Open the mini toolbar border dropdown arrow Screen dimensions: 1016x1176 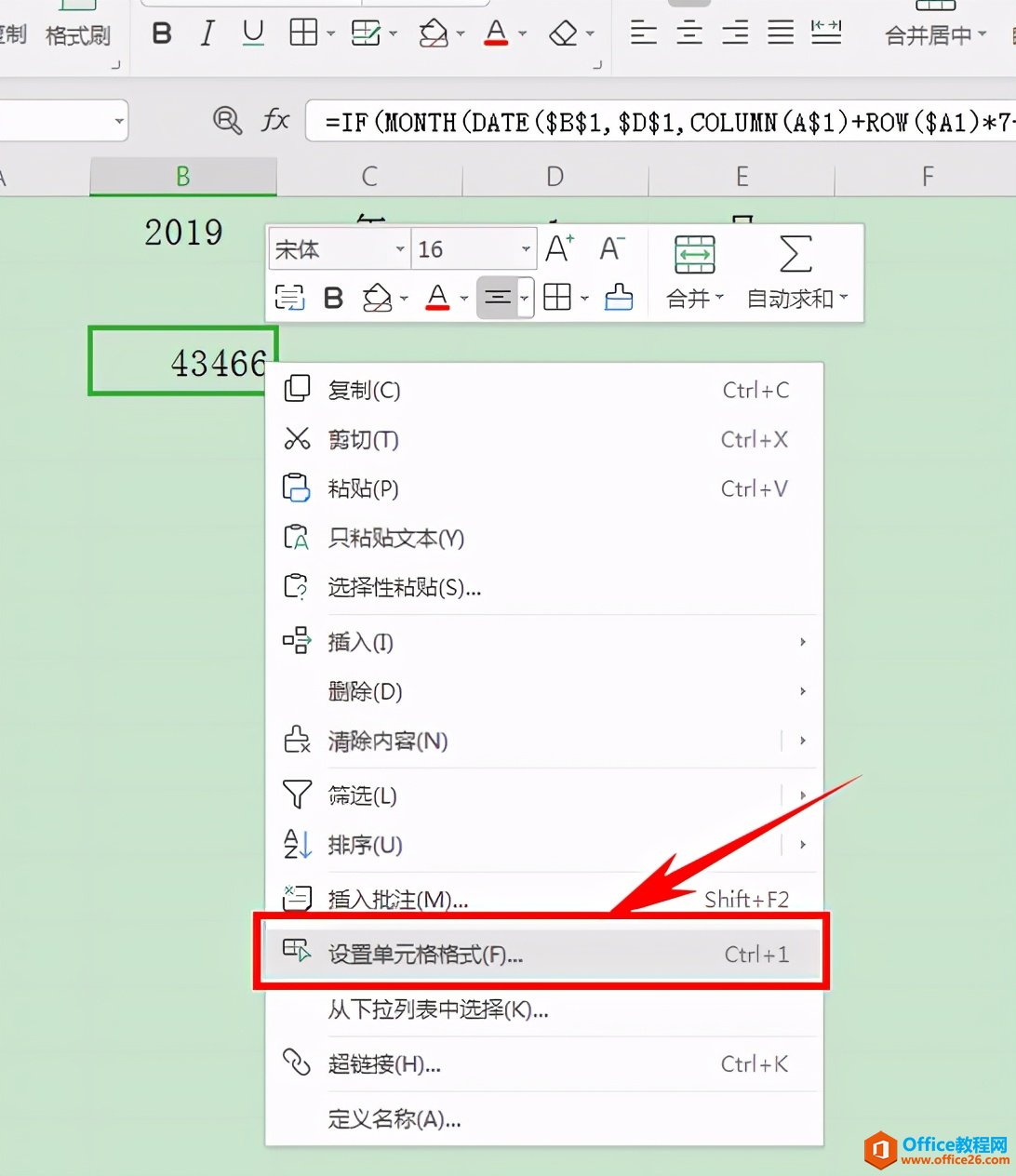(x=584, y=299)
